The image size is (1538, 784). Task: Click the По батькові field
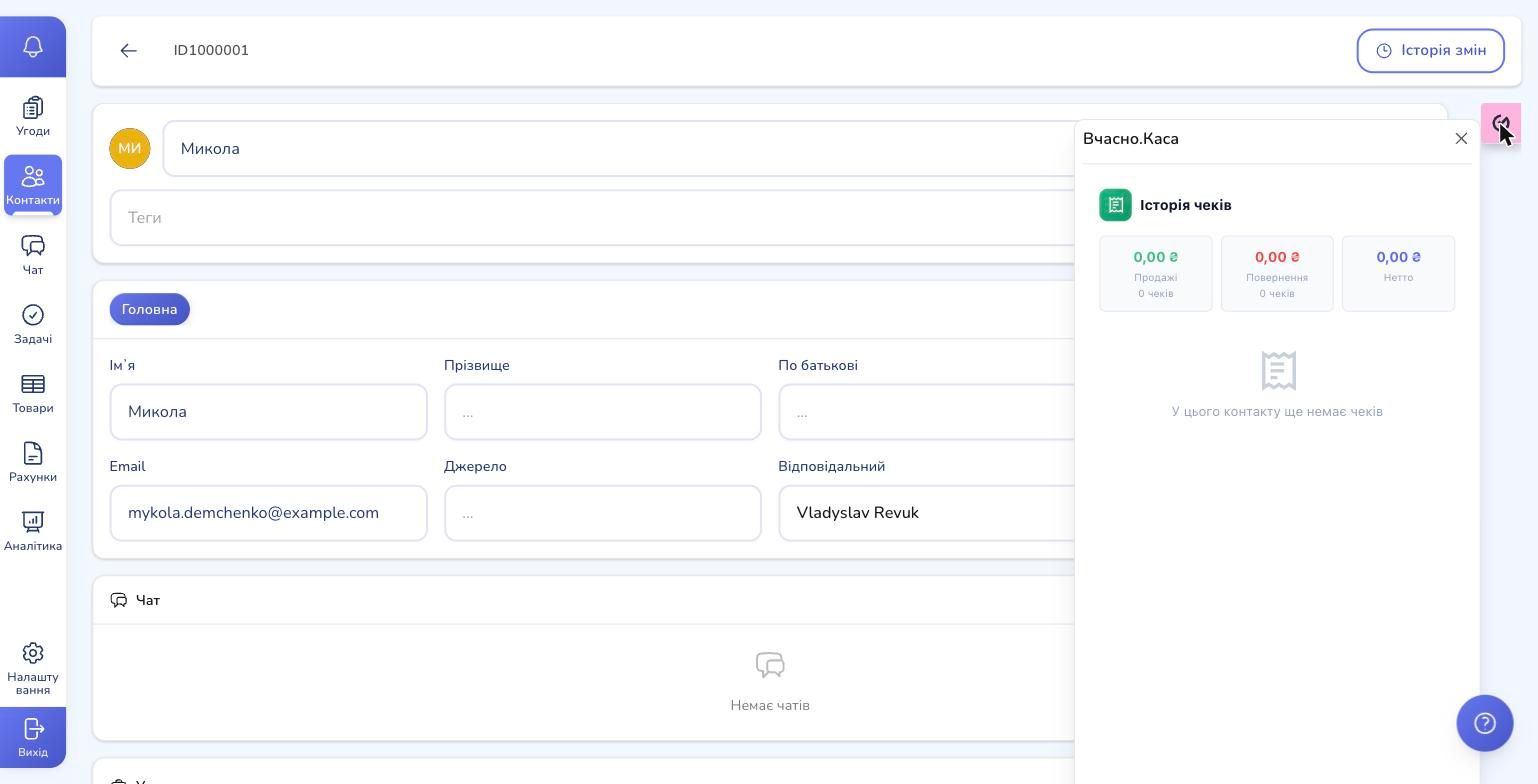pyautogui.click(x=927, y=412)
